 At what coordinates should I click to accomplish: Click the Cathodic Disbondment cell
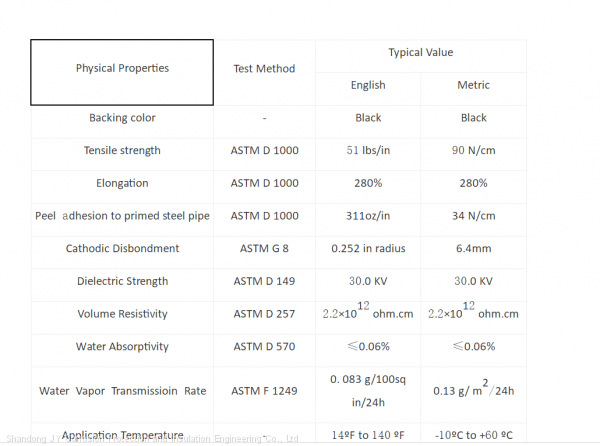pyautogui.click(x=122, y=249)
